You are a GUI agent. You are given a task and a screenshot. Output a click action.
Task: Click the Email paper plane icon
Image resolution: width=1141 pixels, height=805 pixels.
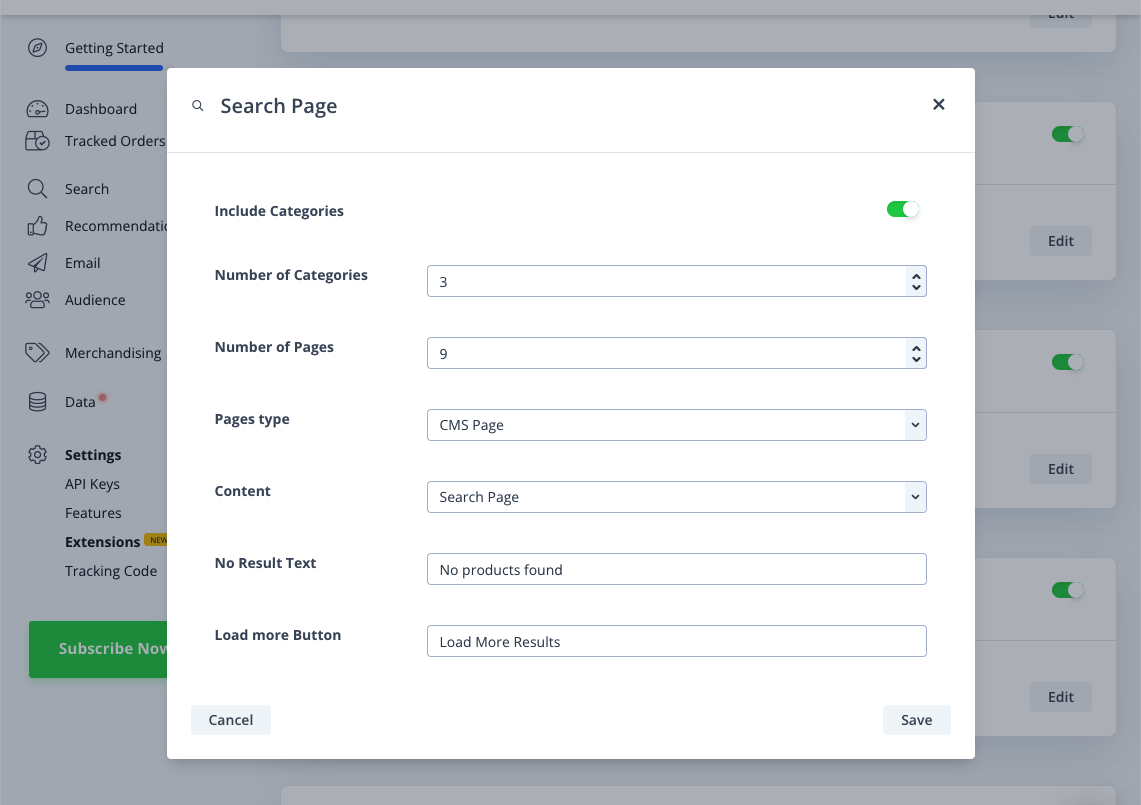pos(37,263)
